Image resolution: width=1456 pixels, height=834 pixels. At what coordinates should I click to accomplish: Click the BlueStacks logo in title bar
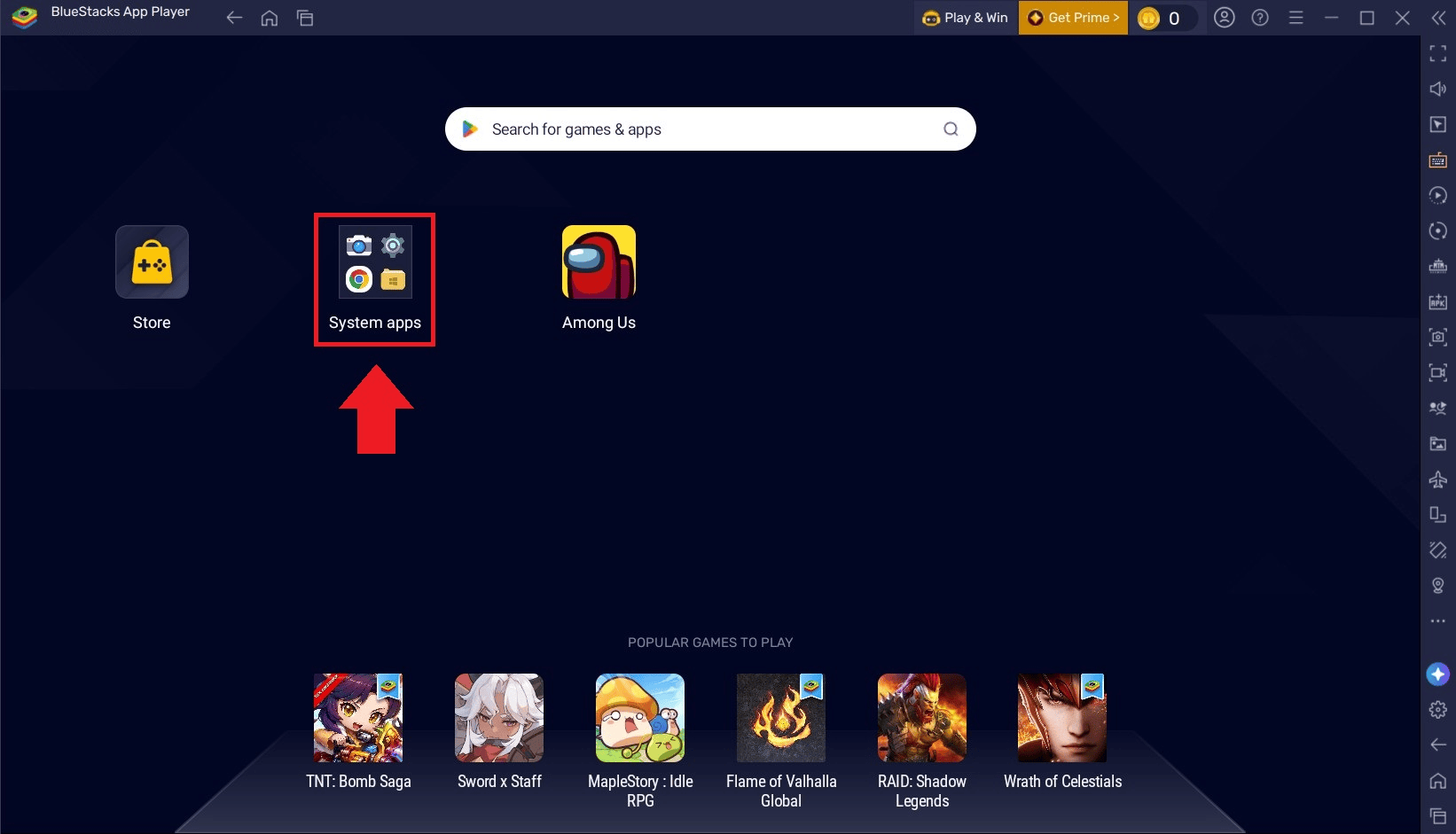click(24, 17)
